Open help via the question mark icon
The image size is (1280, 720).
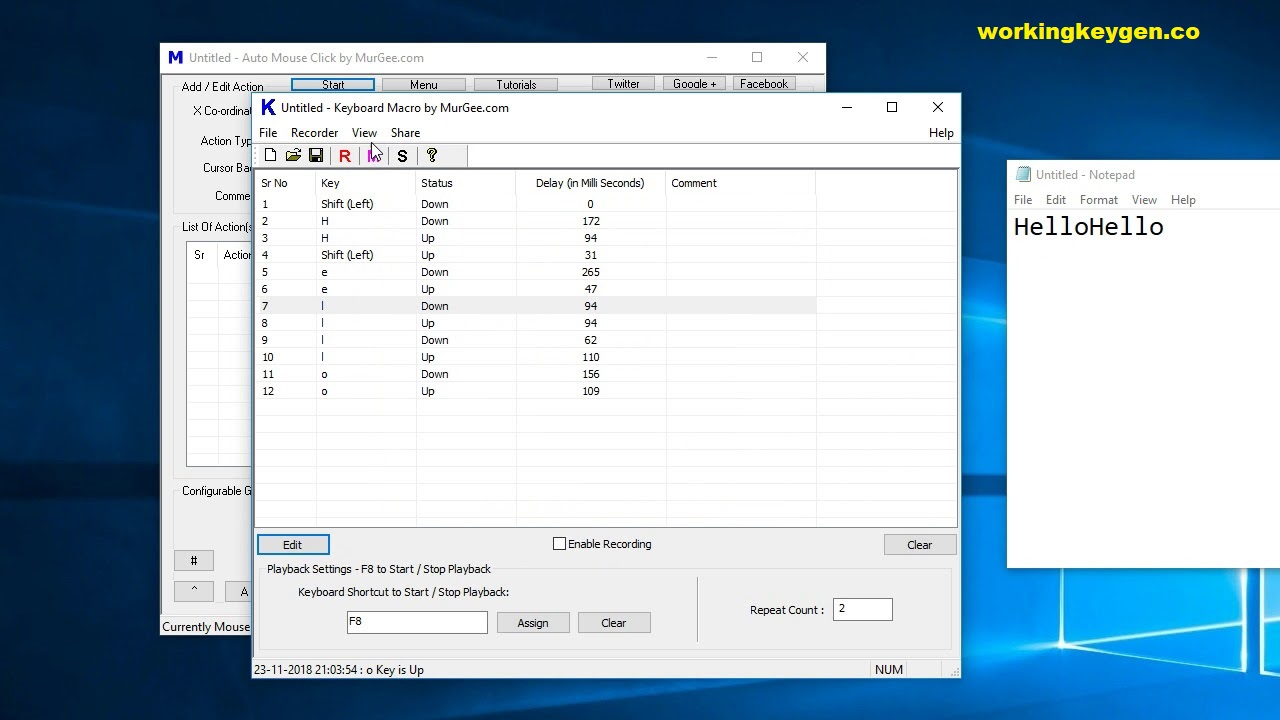click(431, 155)
